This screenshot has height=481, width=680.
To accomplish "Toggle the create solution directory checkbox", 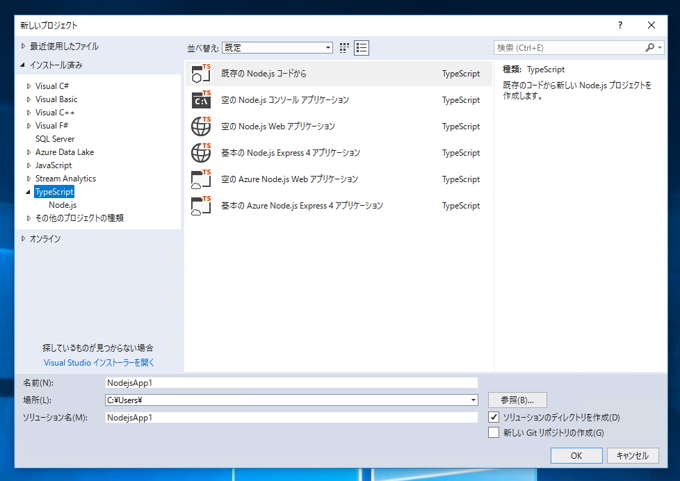I will pos(494,417).
